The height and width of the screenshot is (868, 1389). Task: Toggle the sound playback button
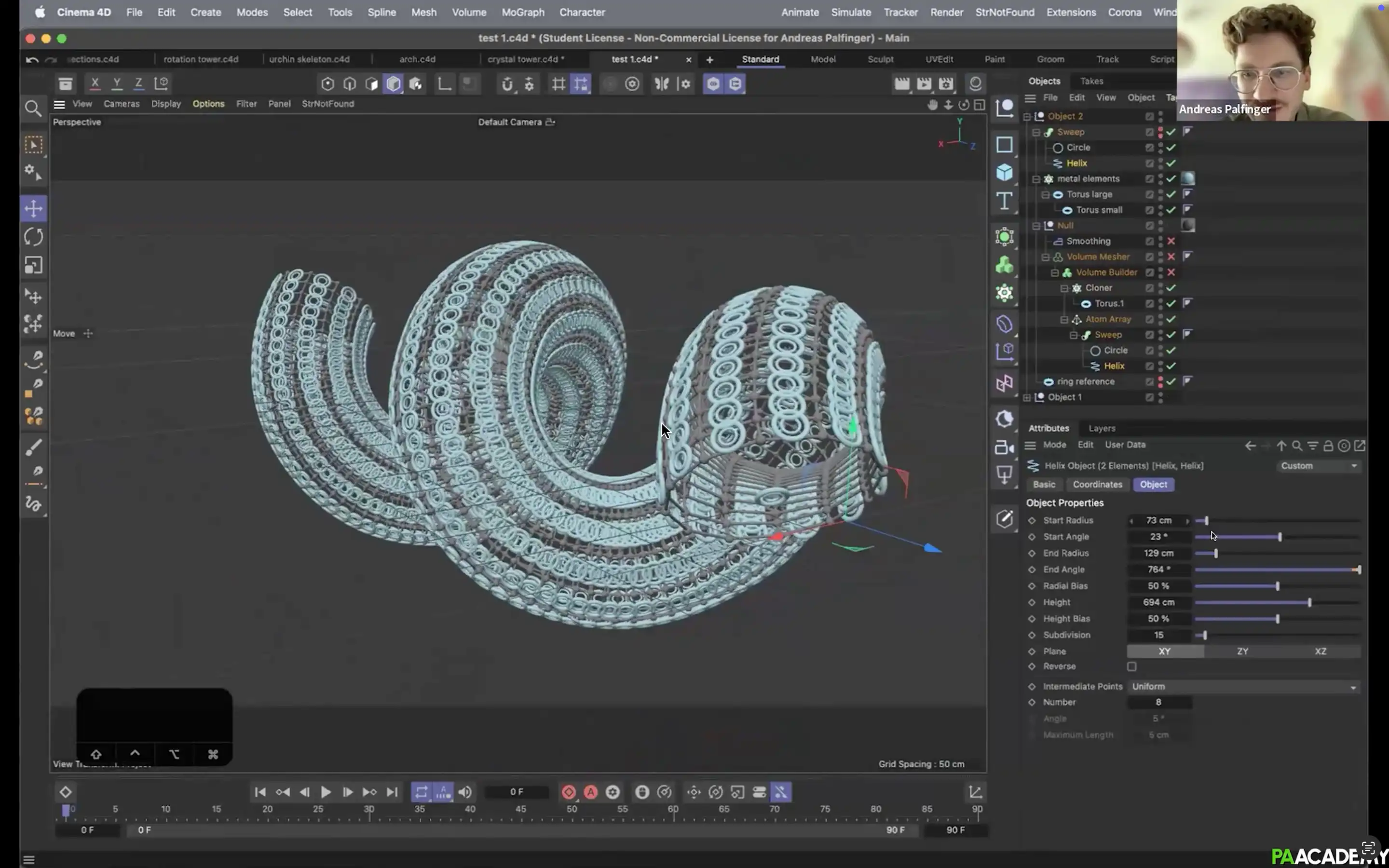pyautogui.click(x=465, y=792)
